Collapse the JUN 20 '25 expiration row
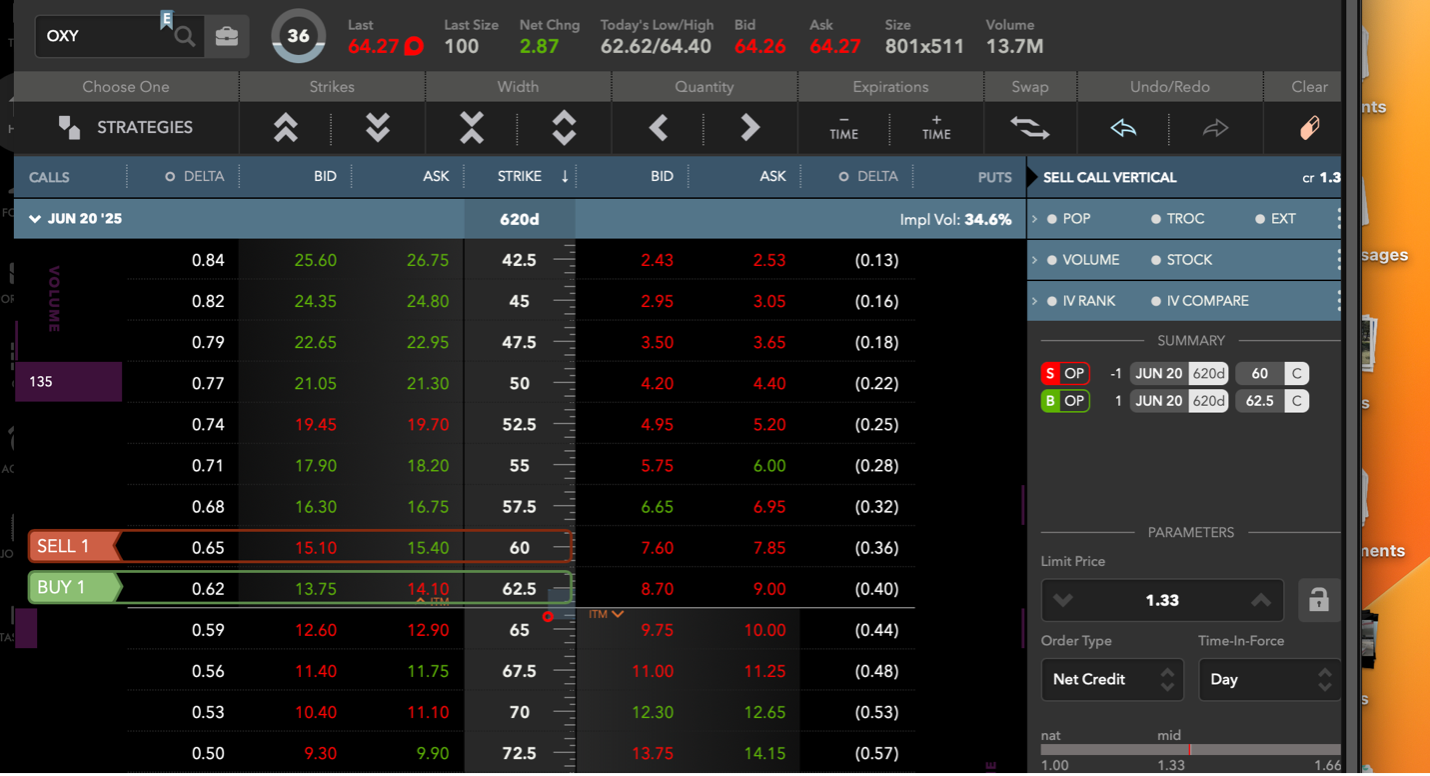Viewport: 1430px width, 776px height. 35,219
